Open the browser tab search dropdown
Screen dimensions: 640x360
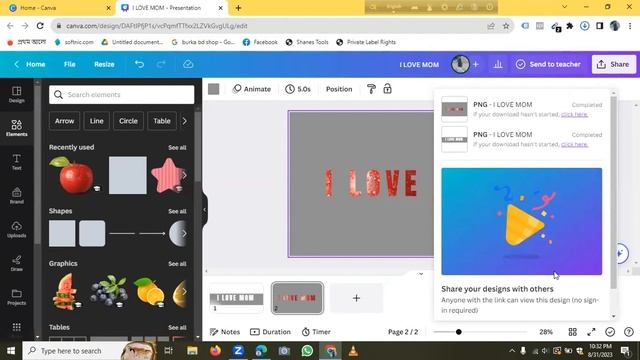tap(564, 7)
